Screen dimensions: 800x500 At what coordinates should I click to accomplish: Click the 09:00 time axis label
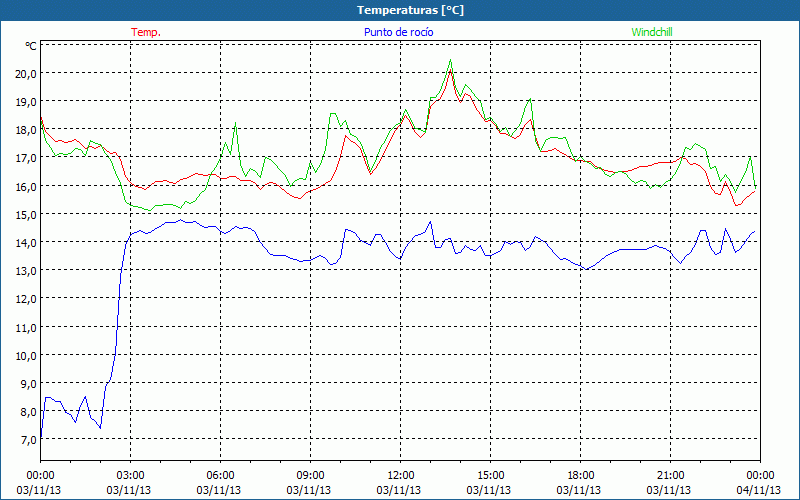point(310,476)
